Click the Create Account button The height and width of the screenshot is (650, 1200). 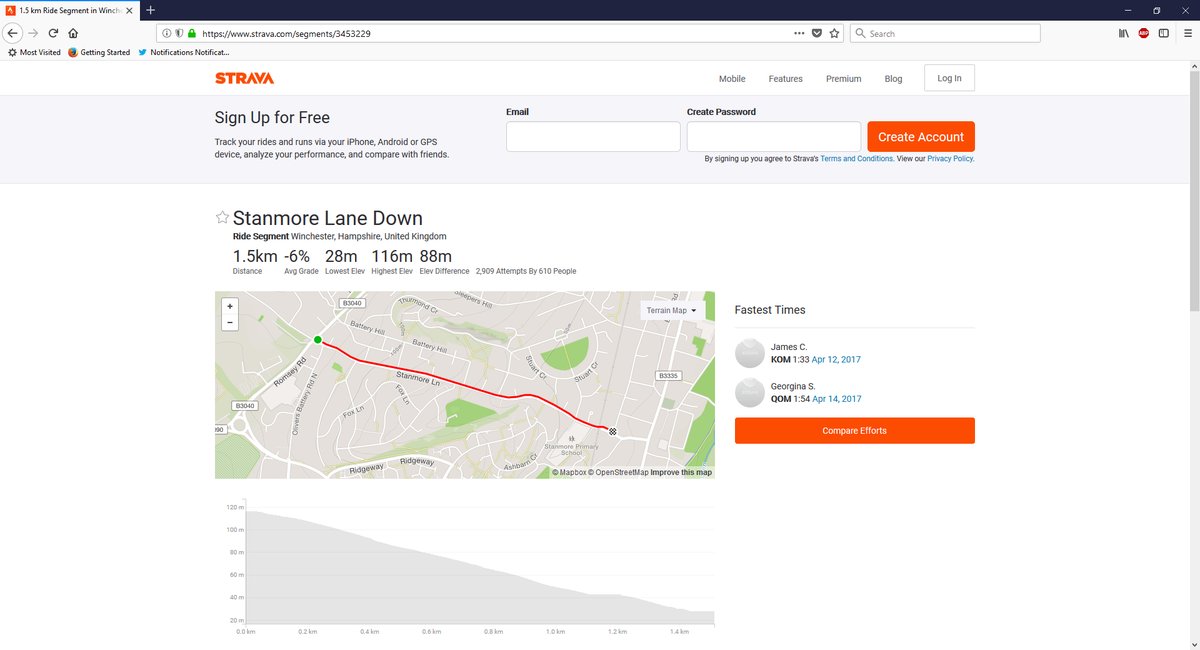coord(921,137)
